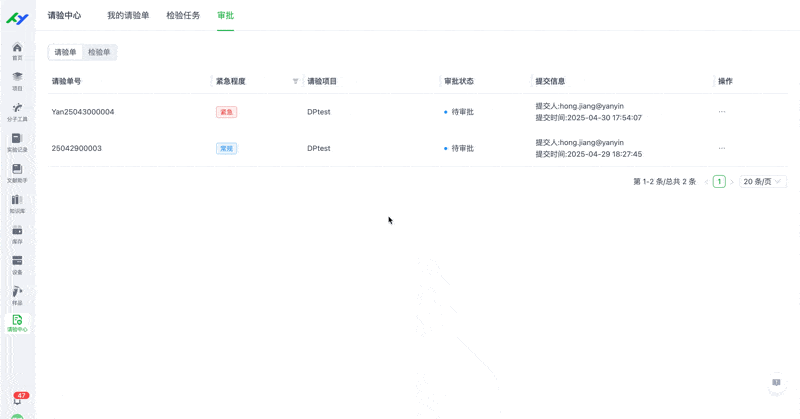800x419 pixels.
Task: Click the 请验单号 column header
Action: pos(66,81)
